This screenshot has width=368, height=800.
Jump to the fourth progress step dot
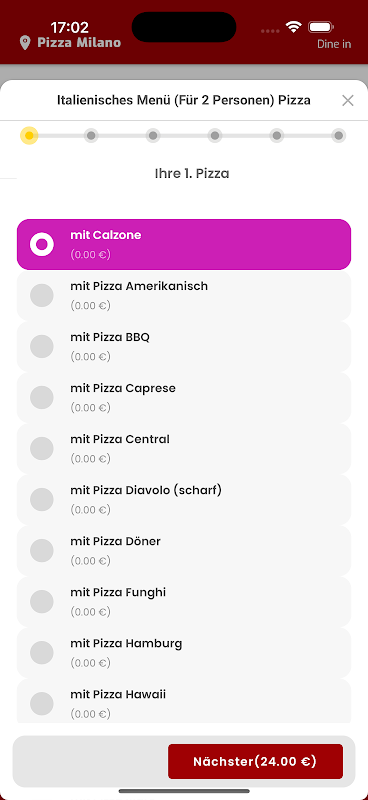(215, 136)
